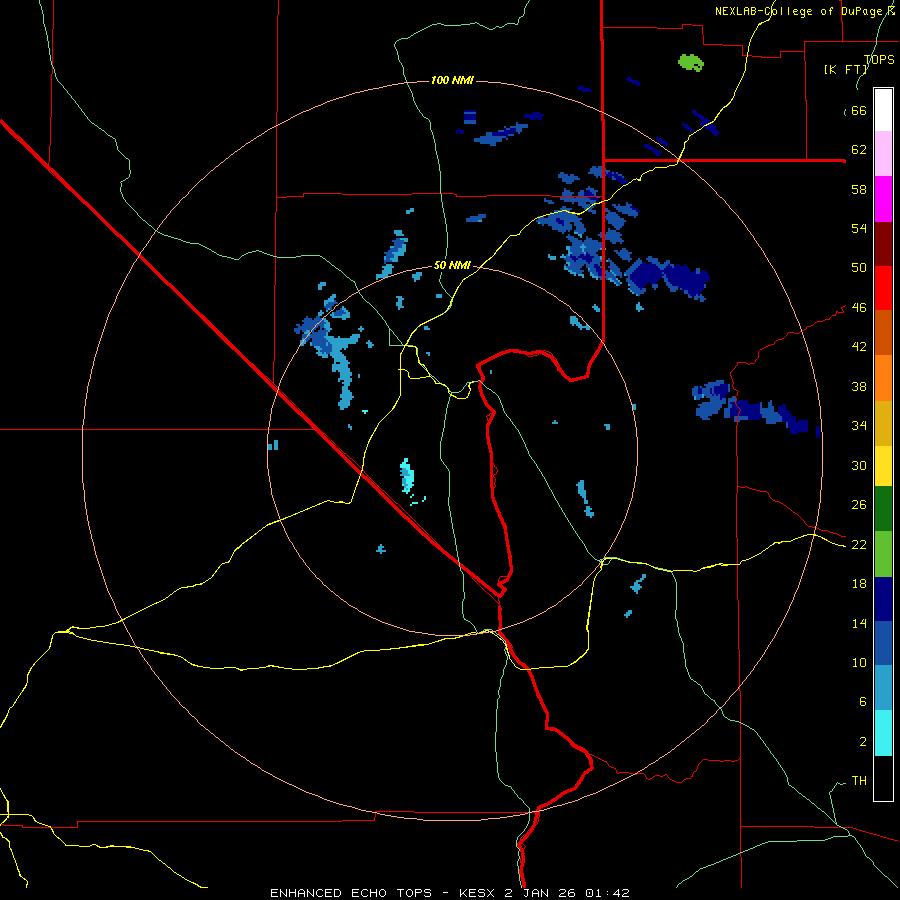The image size is (900, 900).
Task: Select the 62 legend value
Action: click(859, 150)
